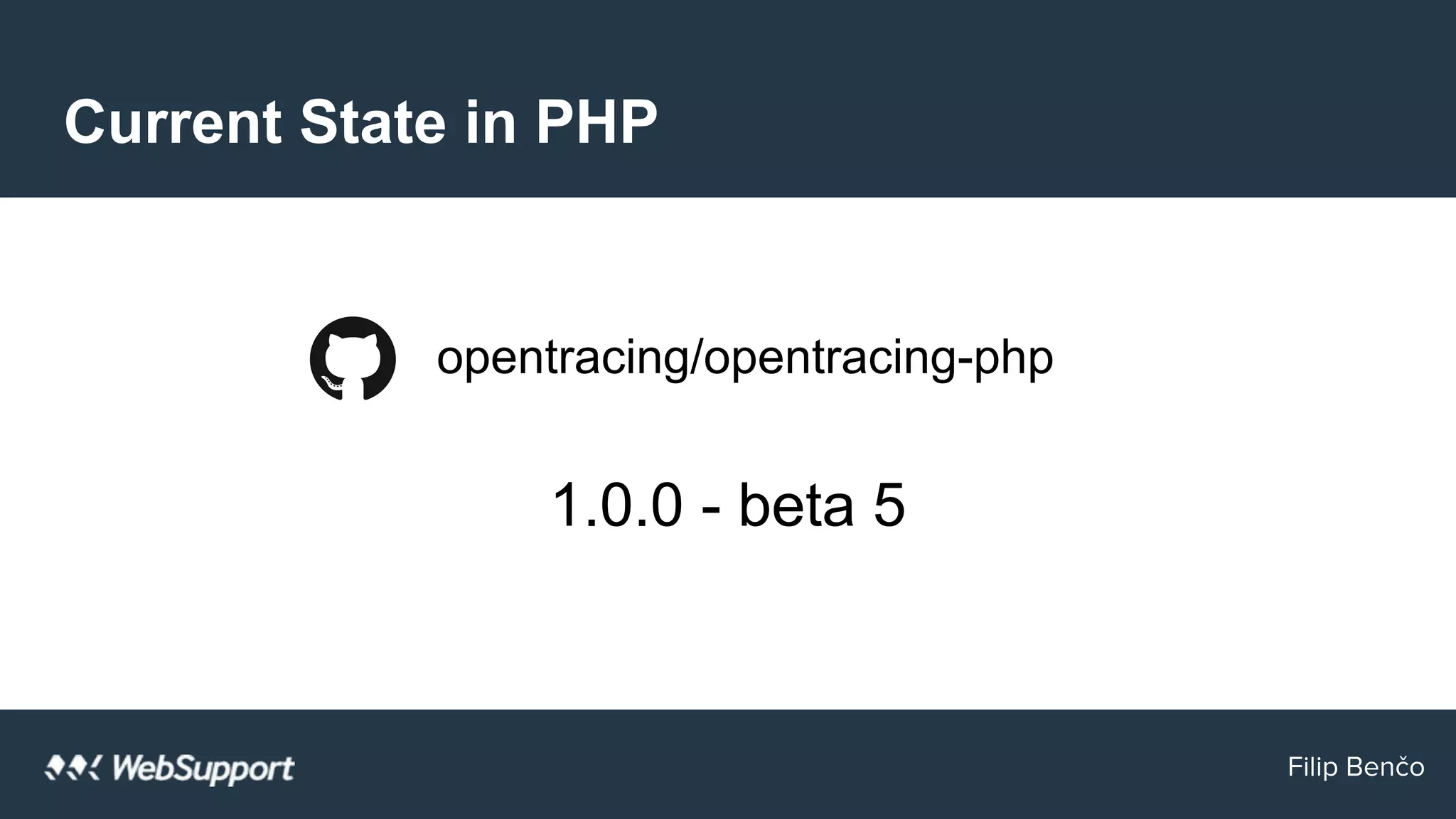
Task: Click the WebSupport wordmark in footer
Action: pos(203,769)
